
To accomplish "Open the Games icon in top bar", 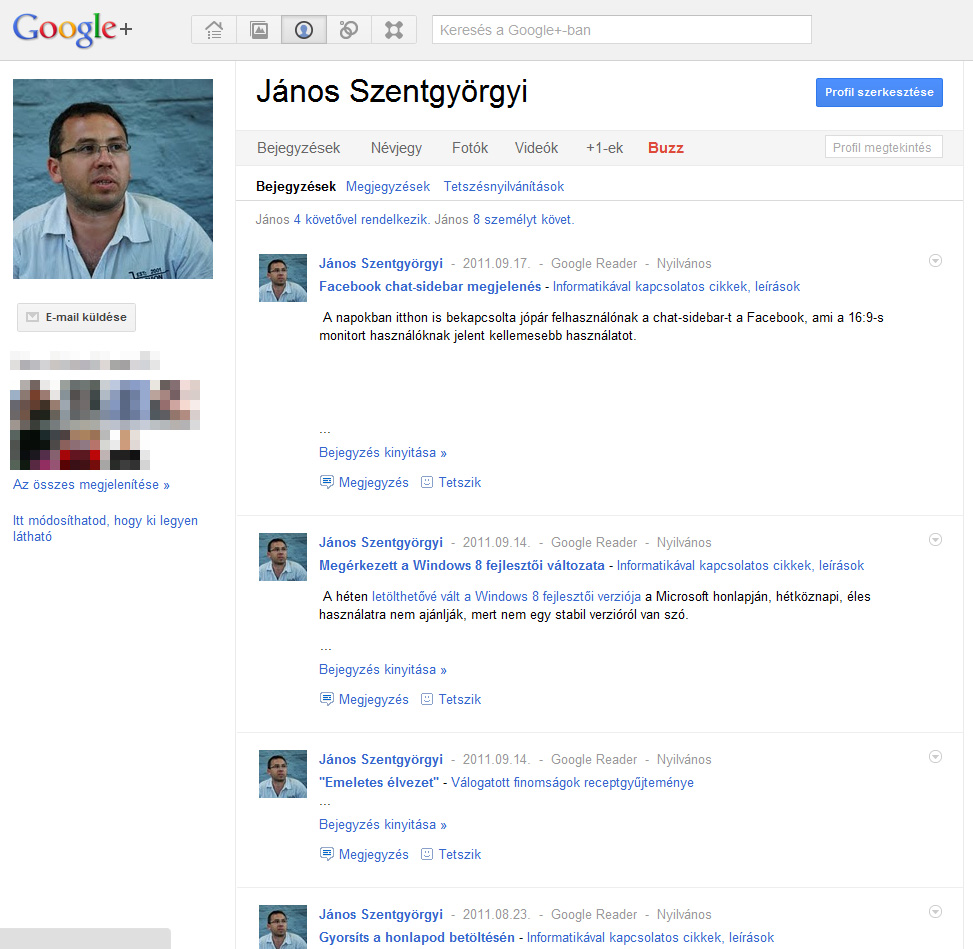I will point(393,30).
